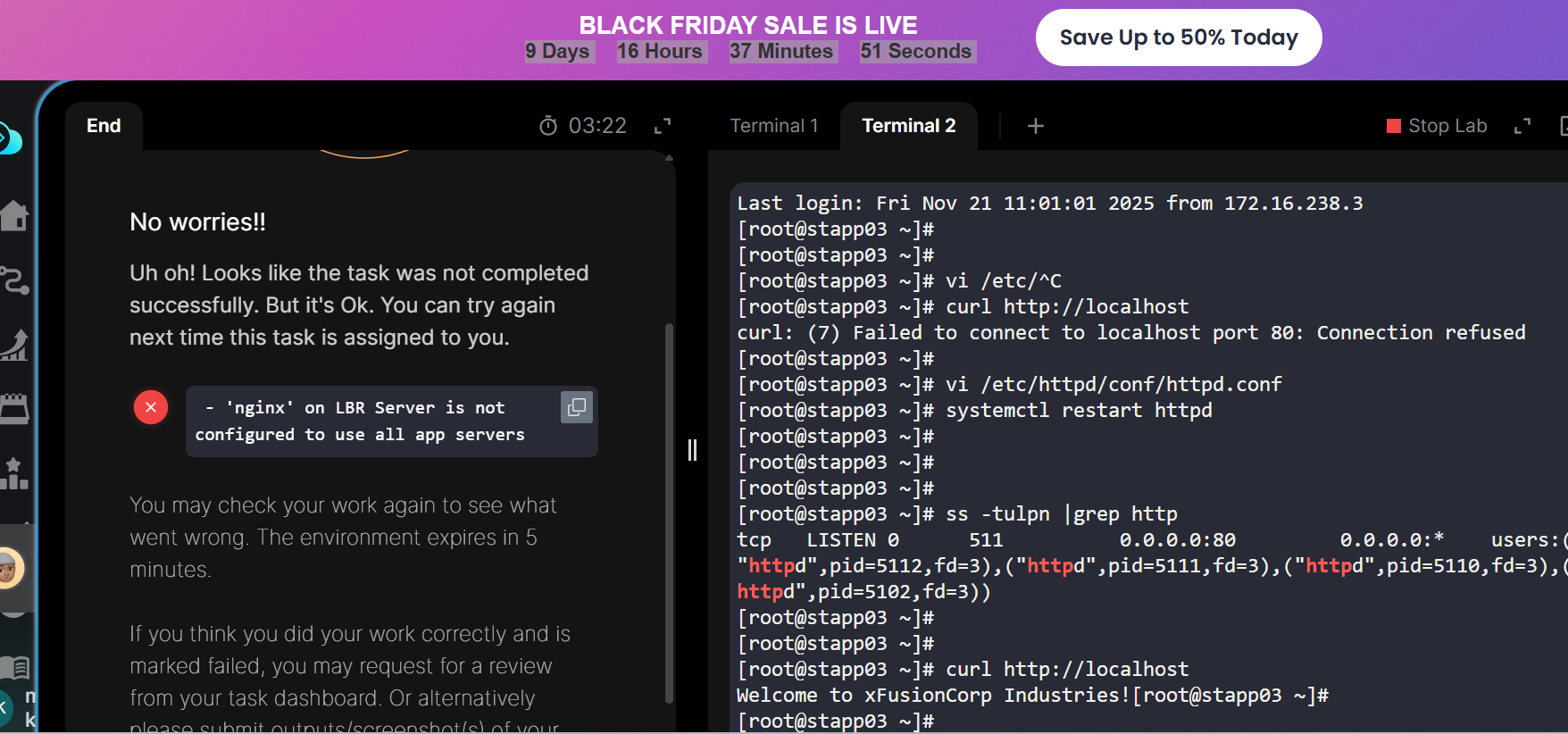This screenshot has width=1568, height=734.
Task: Expand the task panel to fullscreen
Action: point(663,126)
